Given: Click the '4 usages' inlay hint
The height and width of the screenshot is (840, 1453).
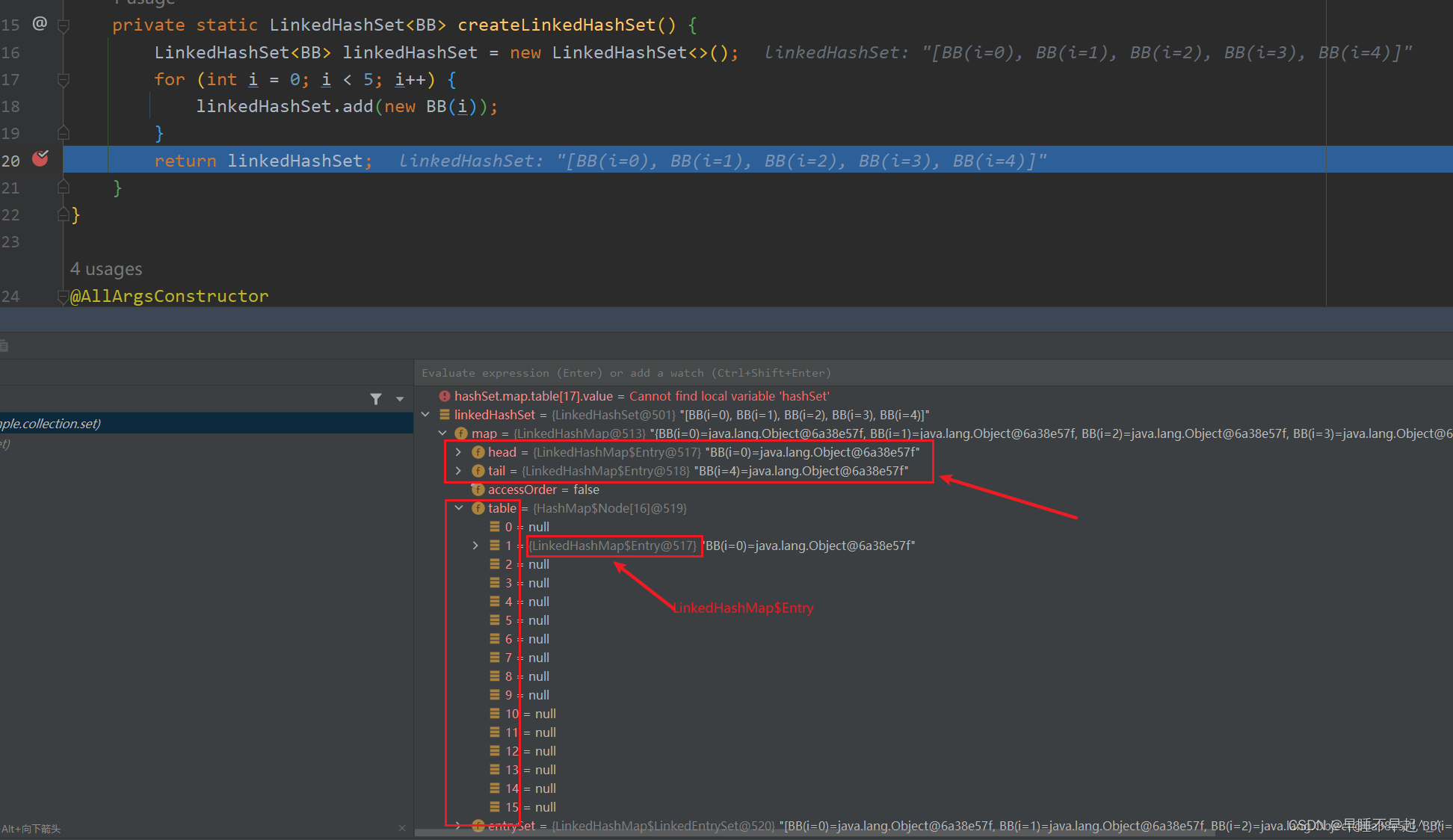Looking at the screenshot, I should pyautogui.click(x=106, y=269).
